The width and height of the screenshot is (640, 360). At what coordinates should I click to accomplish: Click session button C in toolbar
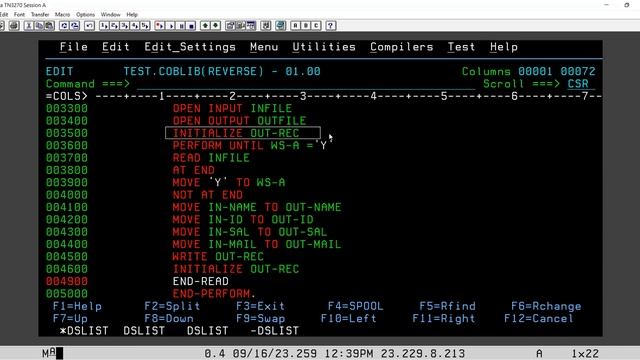[x=316, y=26]
